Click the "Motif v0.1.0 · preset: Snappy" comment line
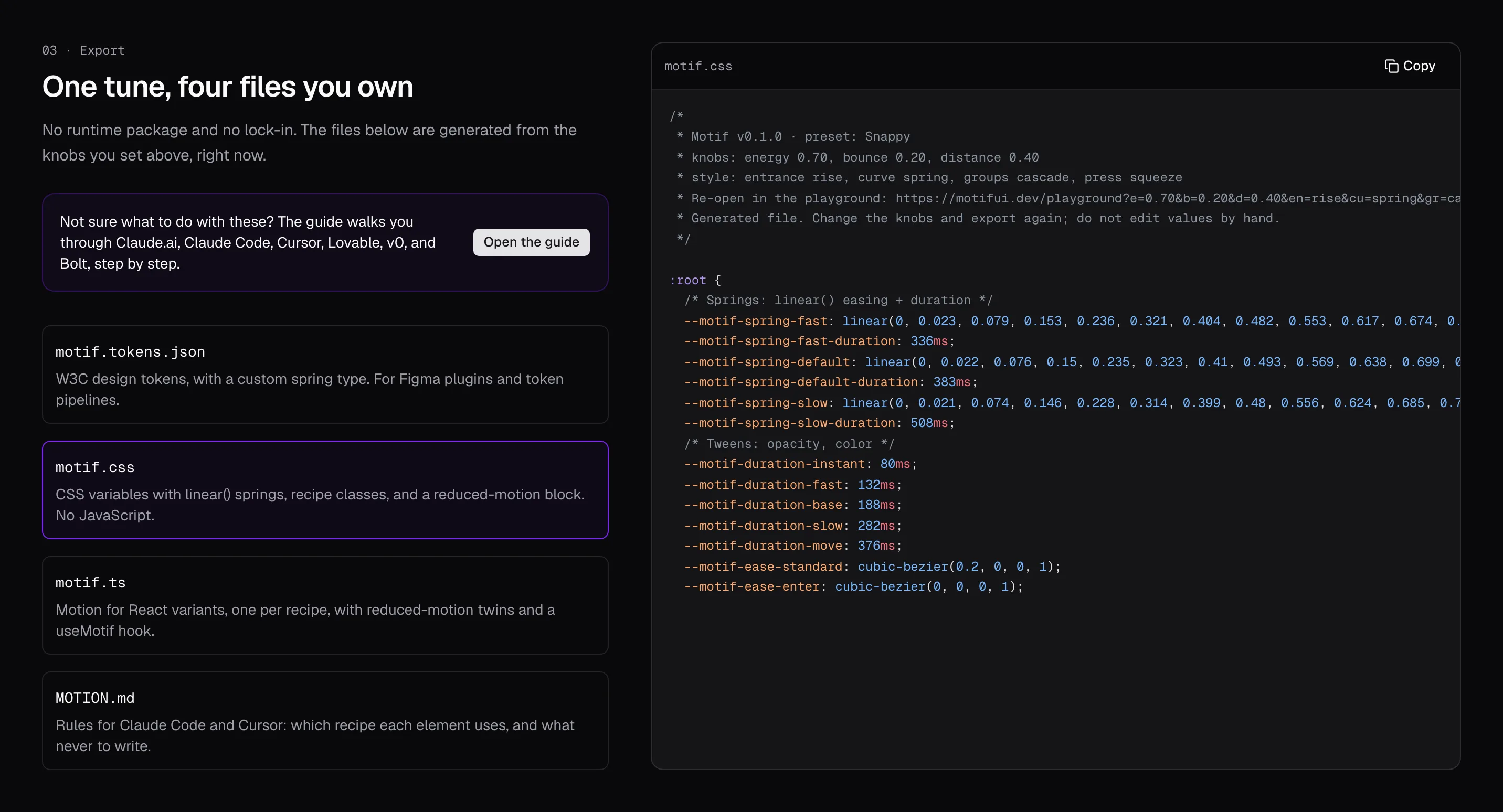The image size is (1503, 812). pyautogui.click(x=793, y=136)
